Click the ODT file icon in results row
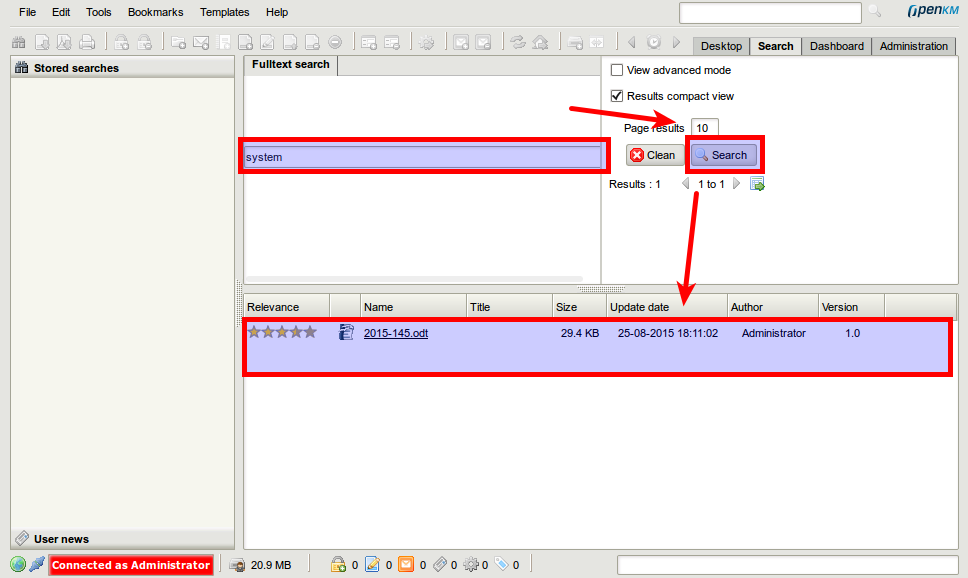The width and height of the screenshot is (968, 578). [x=347, y=333]
